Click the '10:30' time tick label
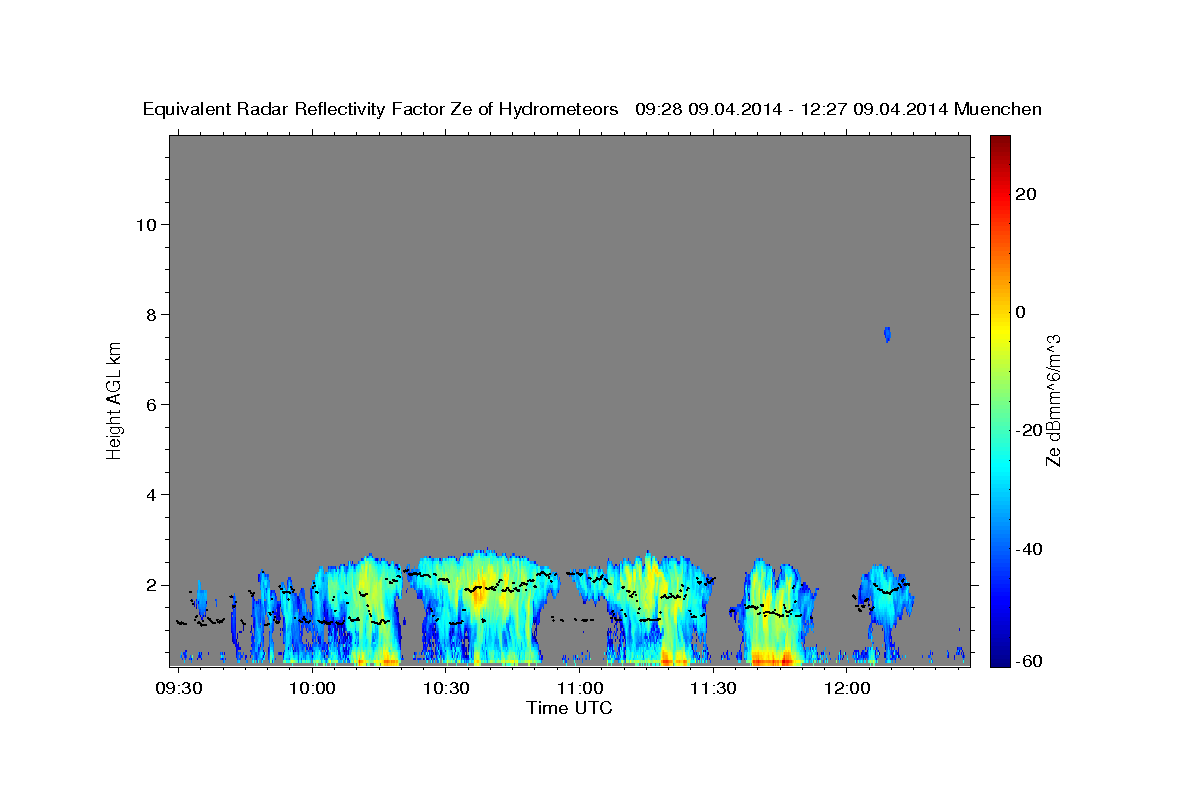 pos(447,688)
